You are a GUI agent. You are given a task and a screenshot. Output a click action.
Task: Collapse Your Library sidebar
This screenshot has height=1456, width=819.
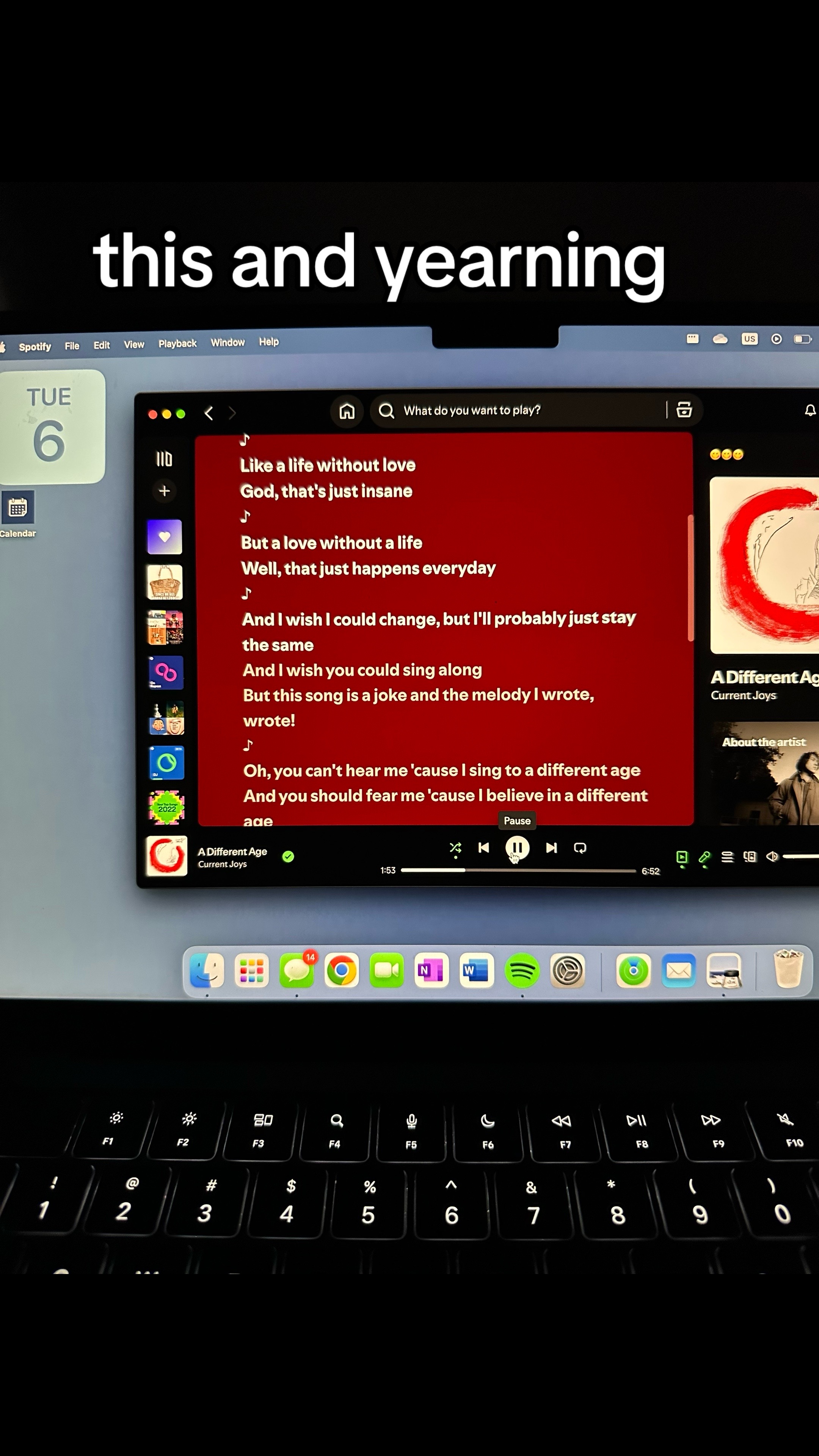click(164, 459)
